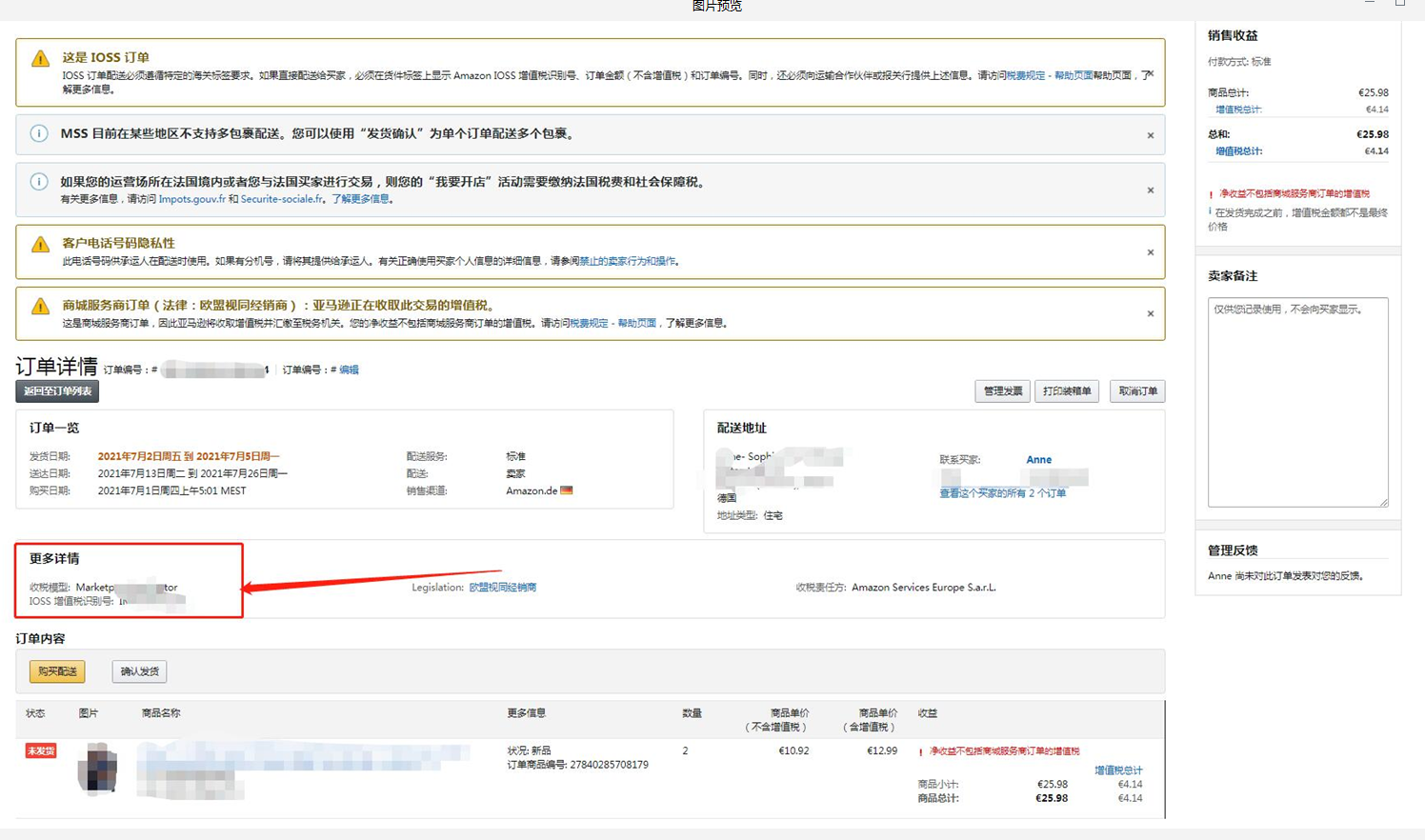Screen dimensions: 1425x840
Task: Close the marketplace facilitator order notice
Action: pos(1151,313)
